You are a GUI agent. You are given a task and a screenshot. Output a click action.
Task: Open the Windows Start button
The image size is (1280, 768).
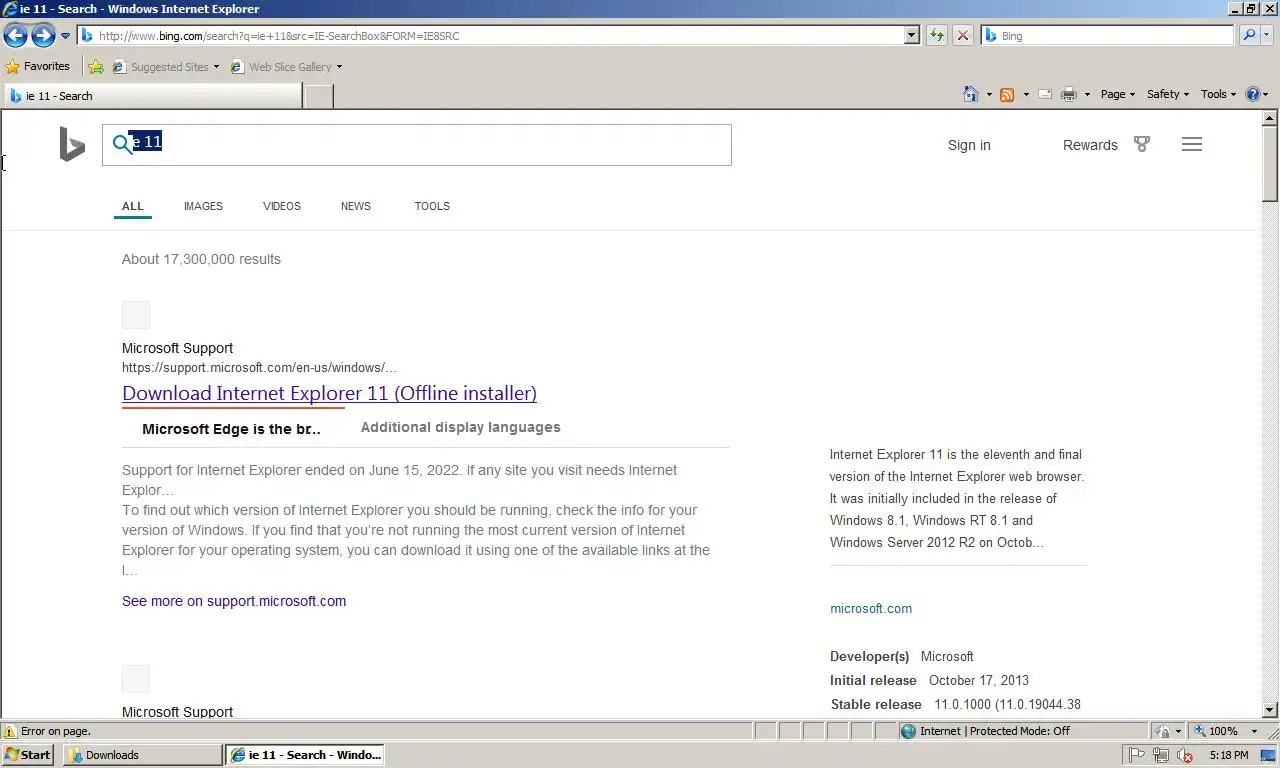(28, 755)
